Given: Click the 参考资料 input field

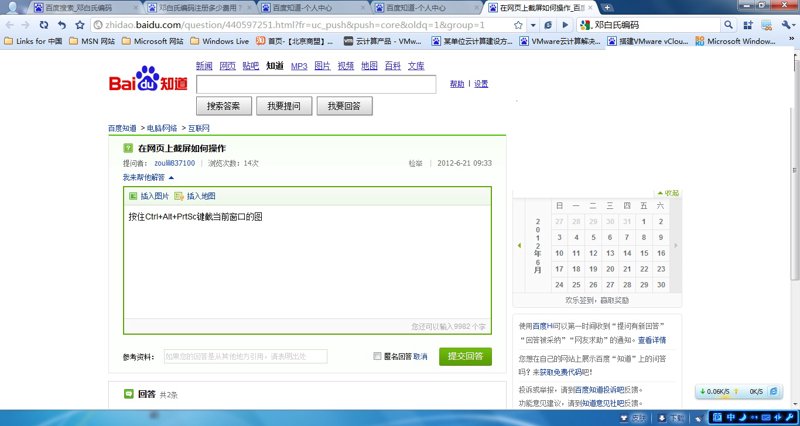Looking at the screenshot, I should 245,357.
